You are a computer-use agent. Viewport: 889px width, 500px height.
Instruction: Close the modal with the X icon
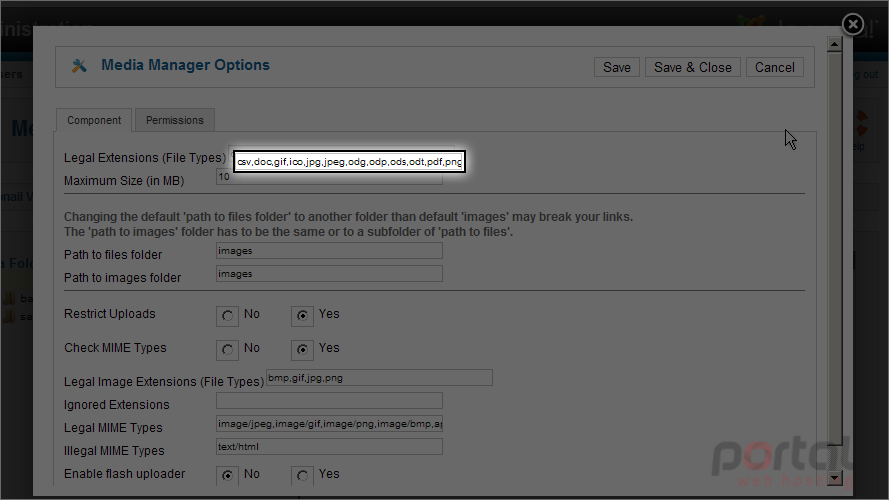853,24
